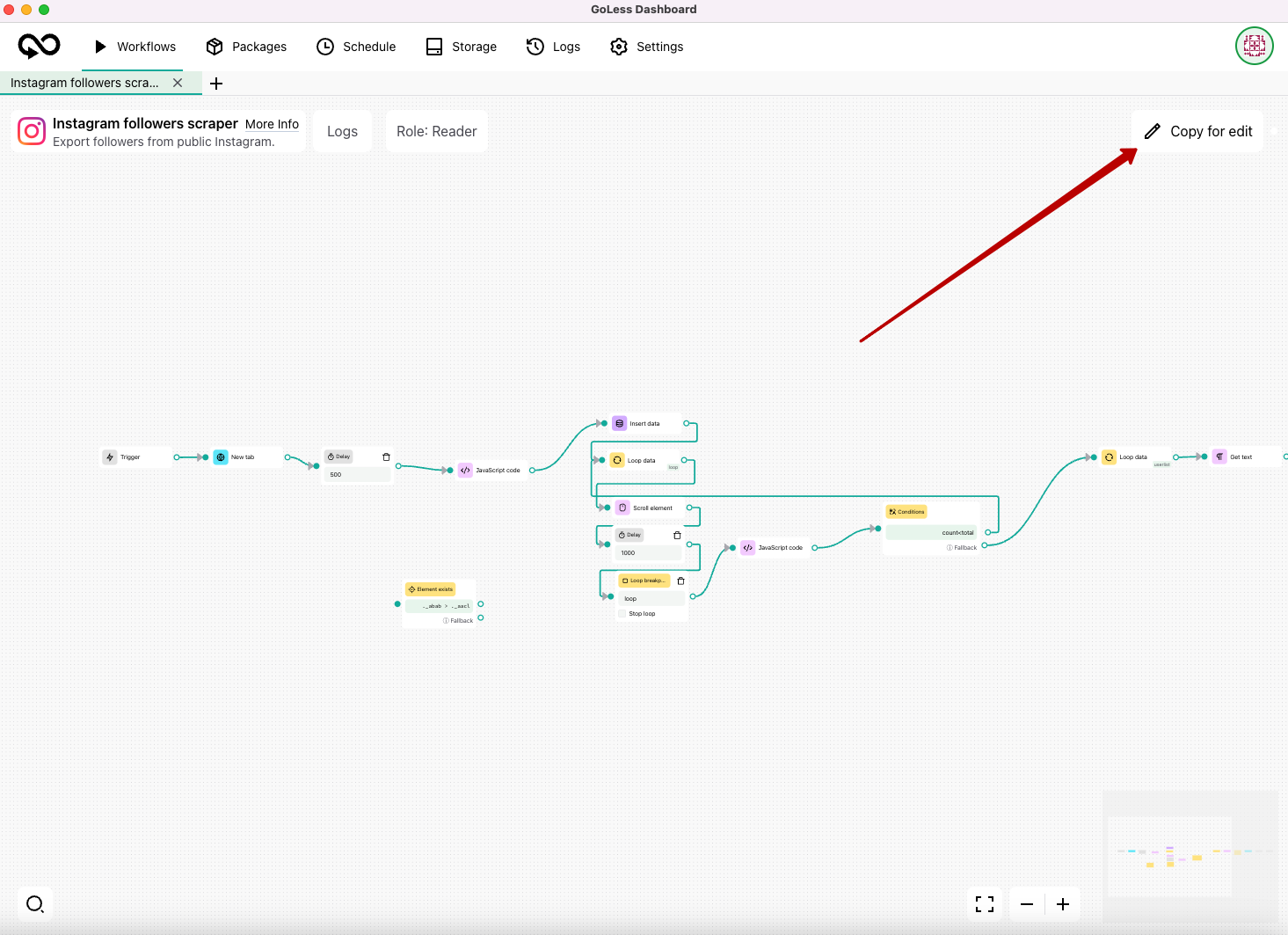The width and height of the screenshot is (1288, 935).
Task: Add a new workflow tab with plus
Action: [x=216, y=84]
